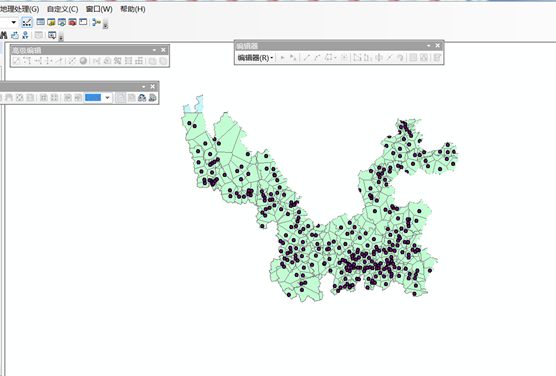Open the Catalog window
Image resolution: width=556 pixels, height=376 pixels.
pos(51,22)
